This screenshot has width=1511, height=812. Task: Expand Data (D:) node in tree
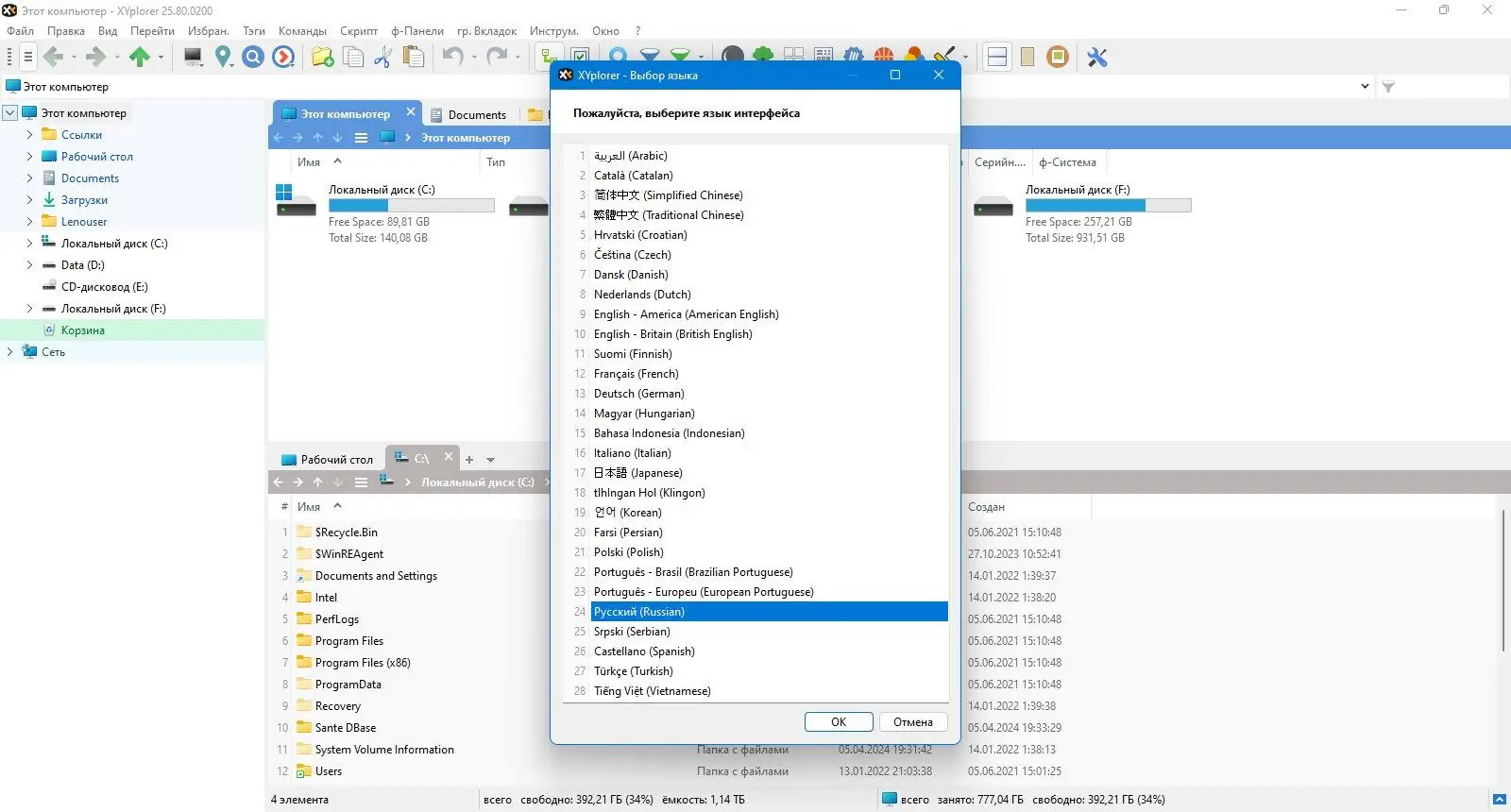[29, 265]
